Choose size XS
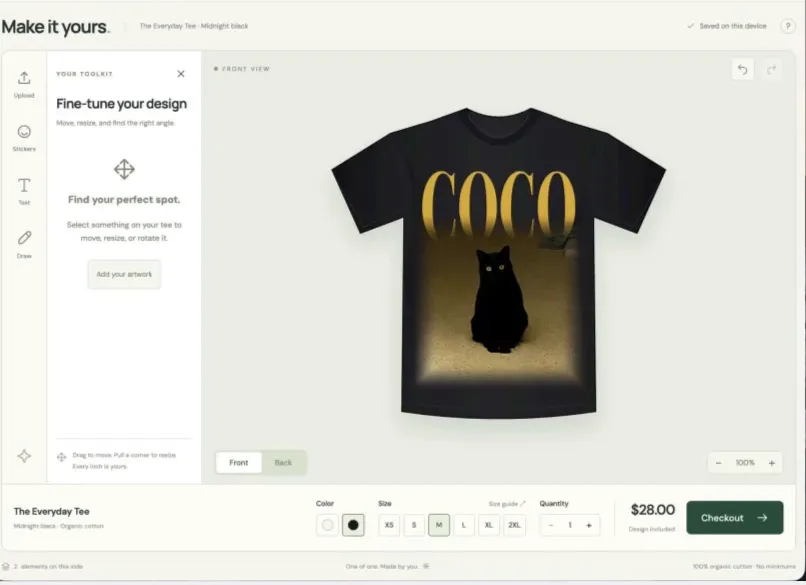The height and width of the screenshot is (585, 806). (x=389, y=525)
